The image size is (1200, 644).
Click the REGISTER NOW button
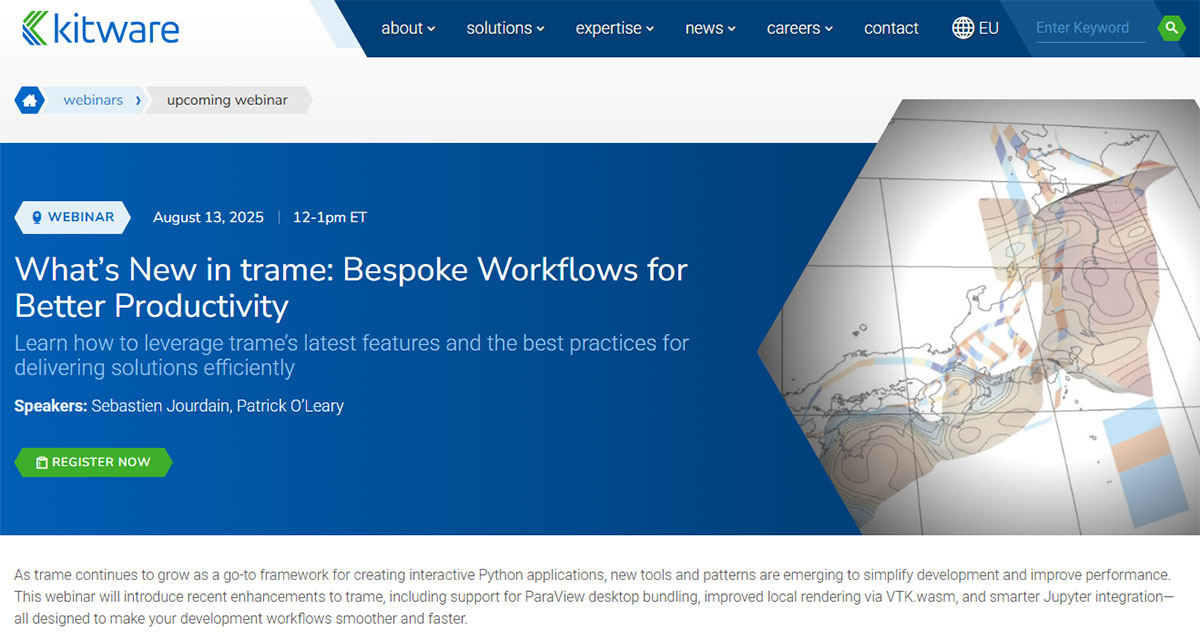coord(93,462)
